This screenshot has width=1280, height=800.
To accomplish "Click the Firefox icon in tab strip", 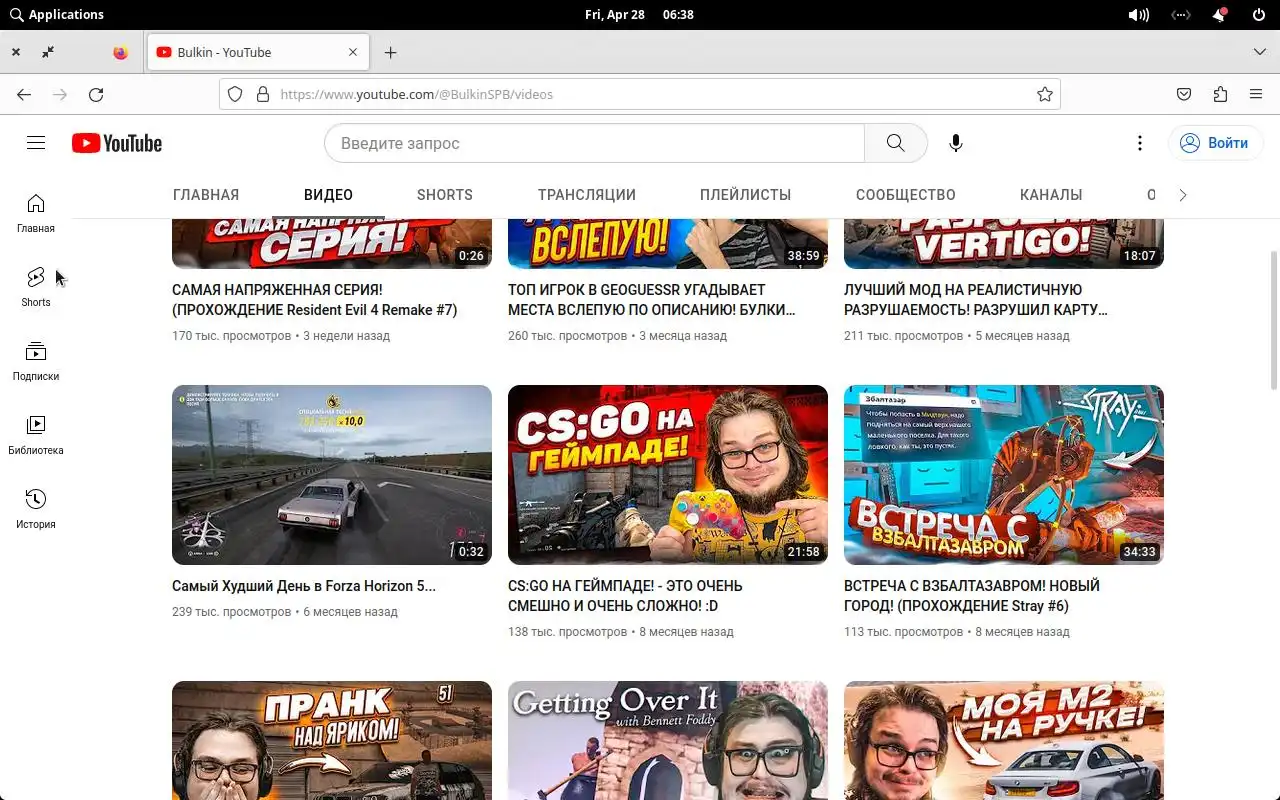I will 121,52.
